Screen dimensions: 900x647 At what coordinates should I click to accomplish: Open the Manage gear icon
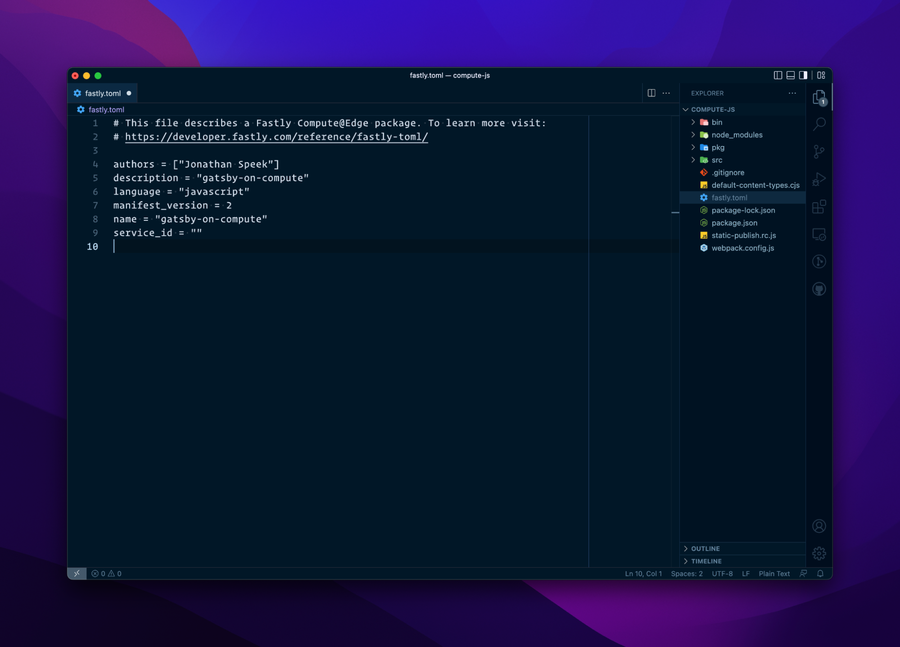819,553
